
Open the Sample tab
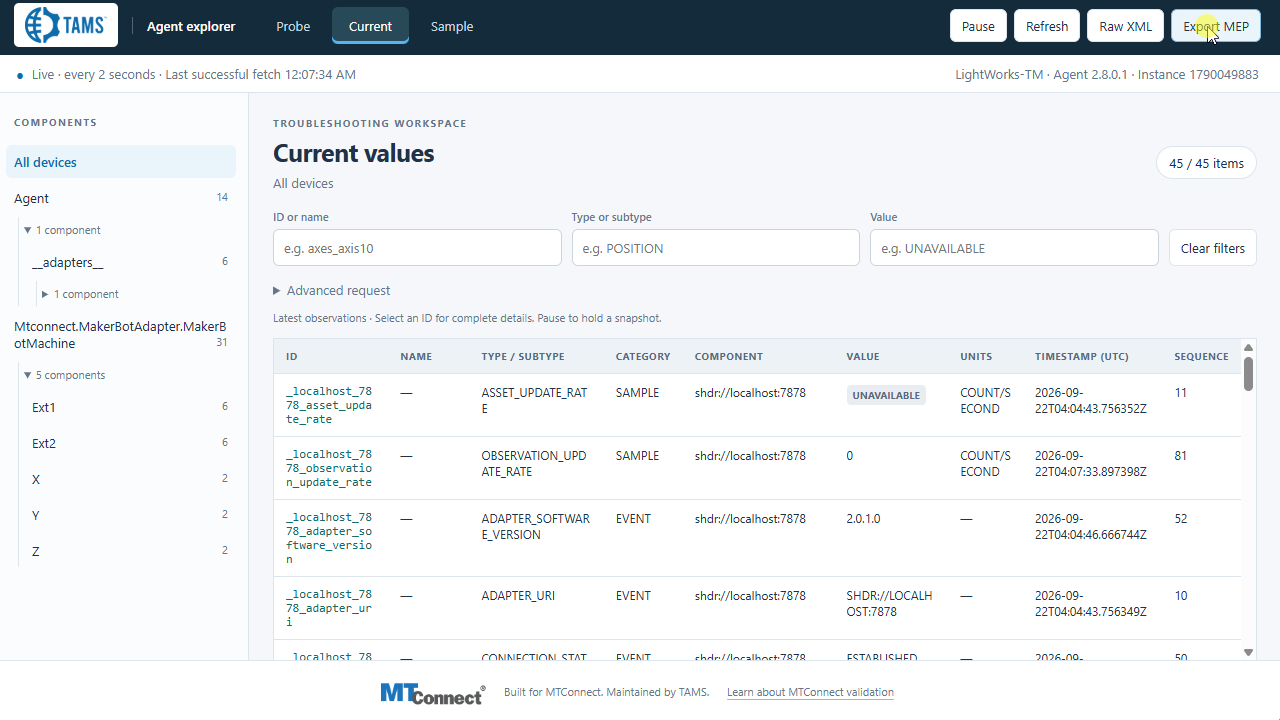(x=452, y=26)
